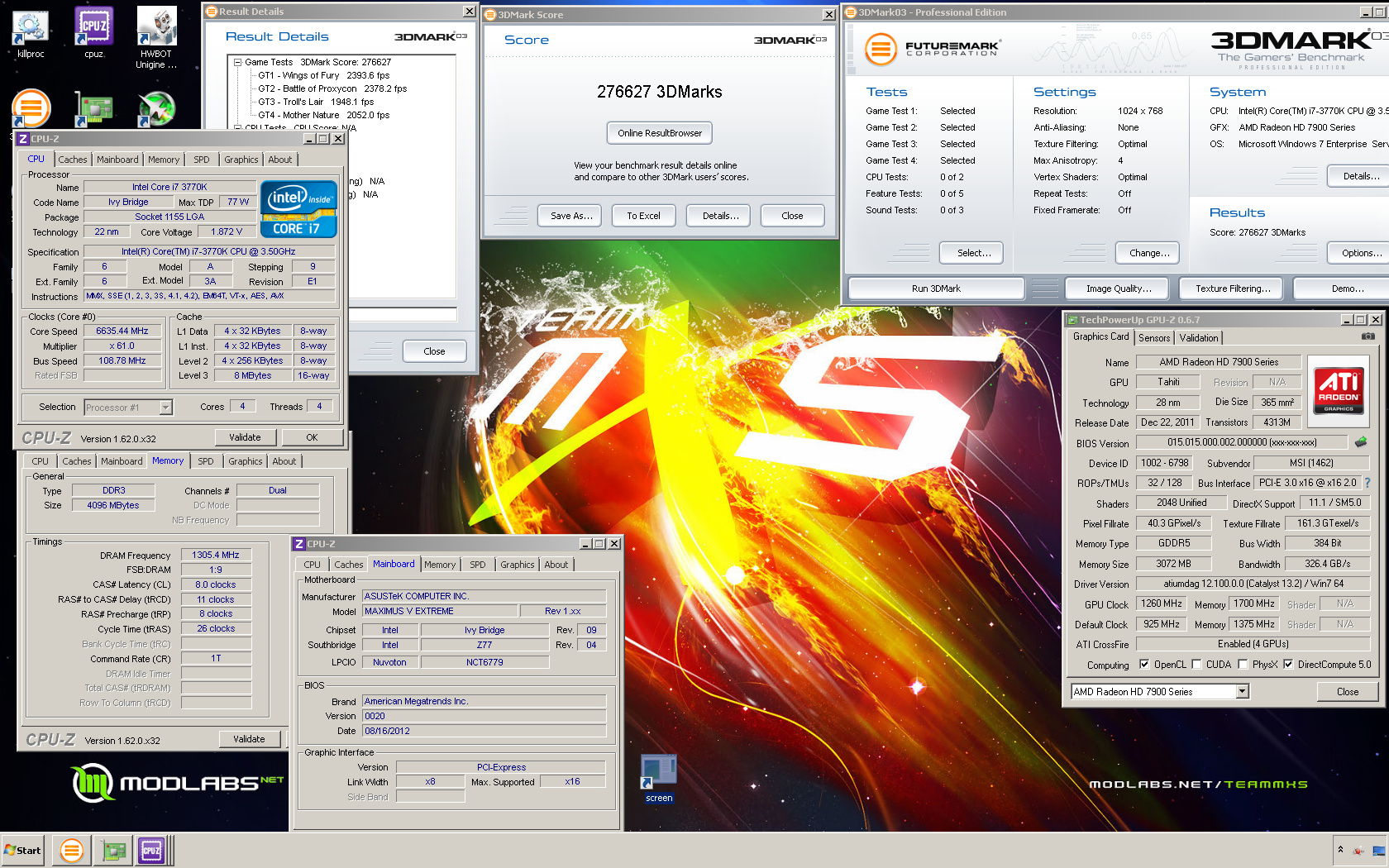This screenshot has width=1389, height=868.
Task: Click the GPU-Z camera screenshot icon
Action: click(1368, 336)
